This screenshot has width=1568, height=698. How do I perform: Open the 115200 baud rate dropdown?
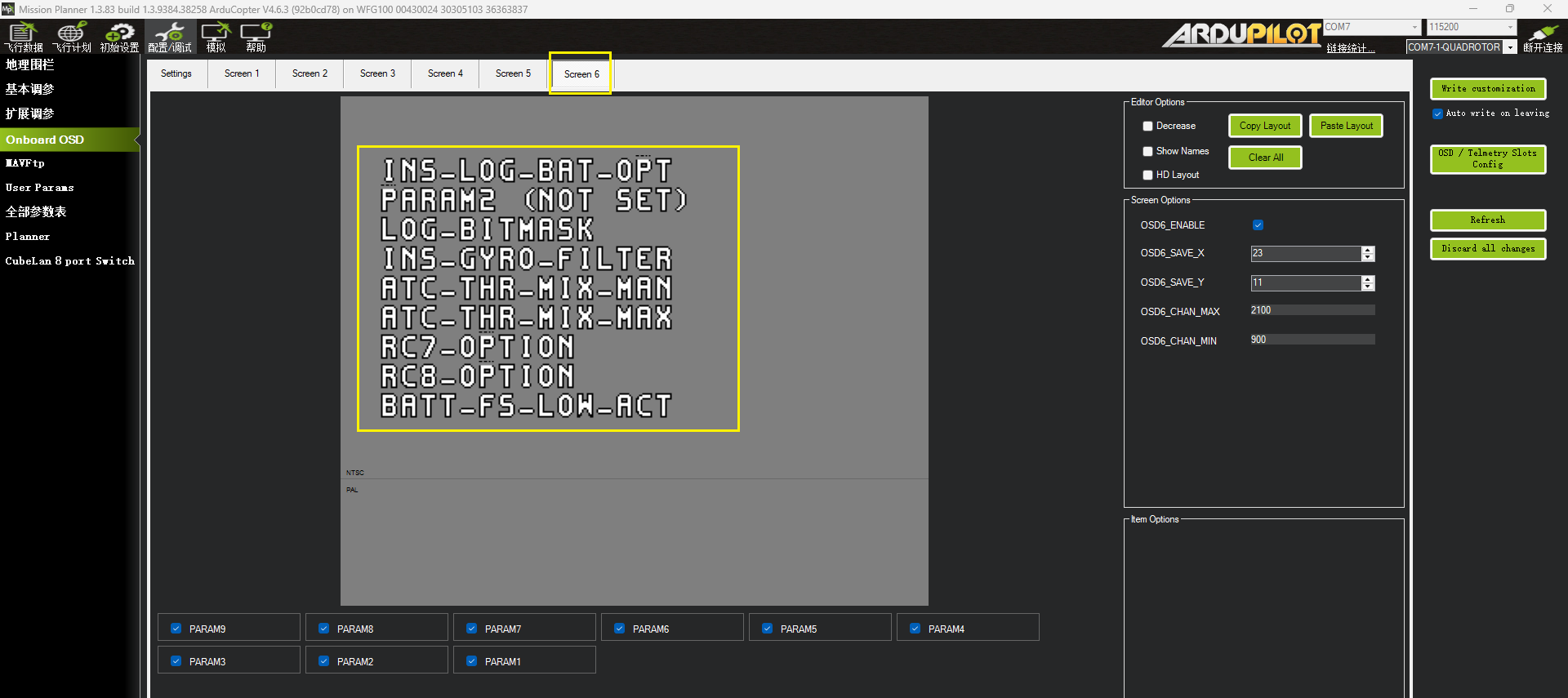coord(1509,27)
